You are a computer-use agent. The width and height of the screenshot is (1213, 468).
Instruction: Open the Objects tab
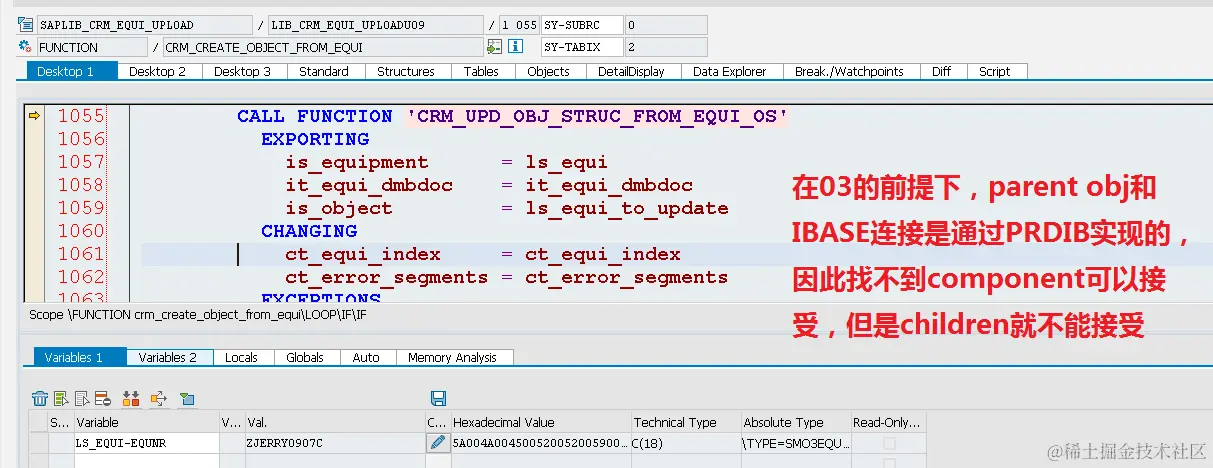tap(549, 71)
